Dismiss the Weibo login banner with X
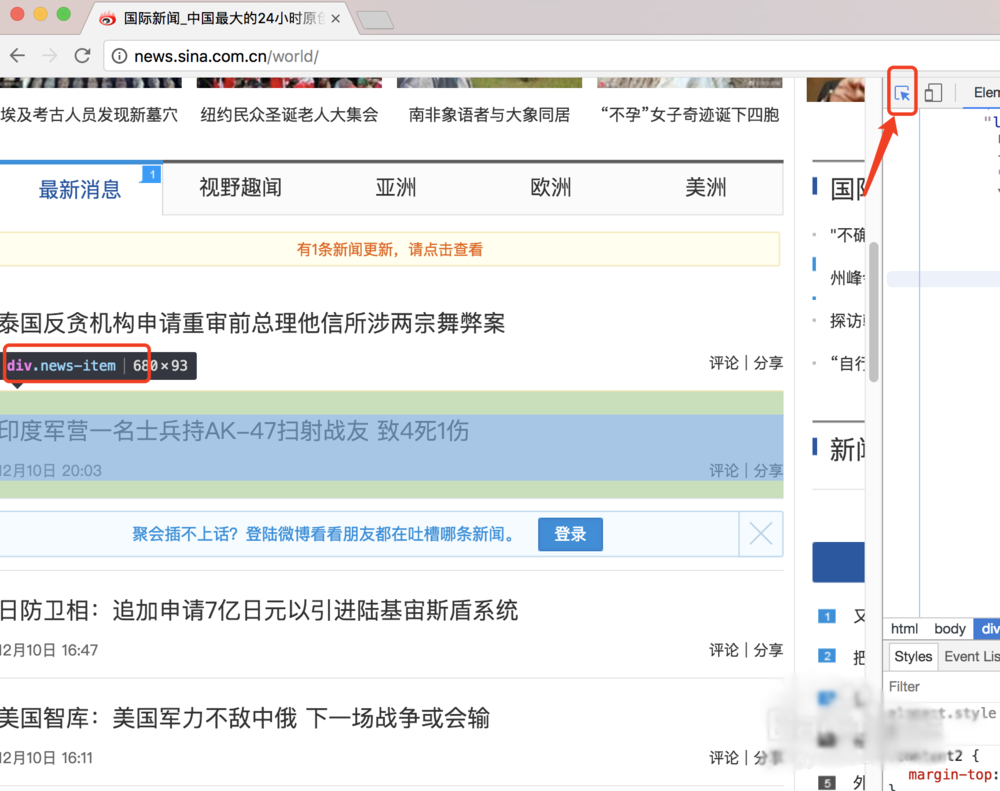1000x791 pixels. pos(761,534)
